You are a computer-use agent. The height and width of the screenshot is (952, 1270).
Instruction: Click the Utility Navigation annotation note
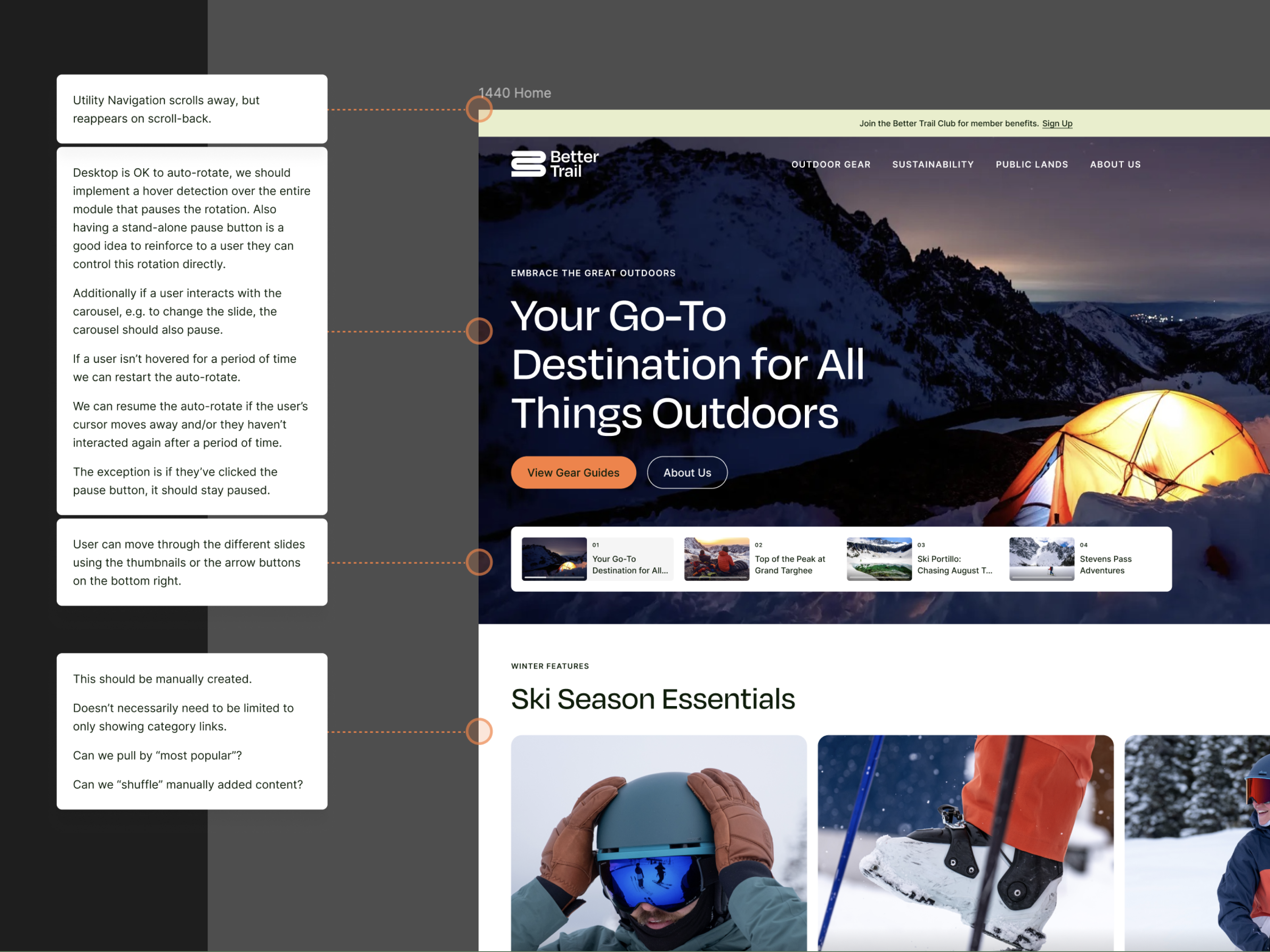(x=192, y=109)
